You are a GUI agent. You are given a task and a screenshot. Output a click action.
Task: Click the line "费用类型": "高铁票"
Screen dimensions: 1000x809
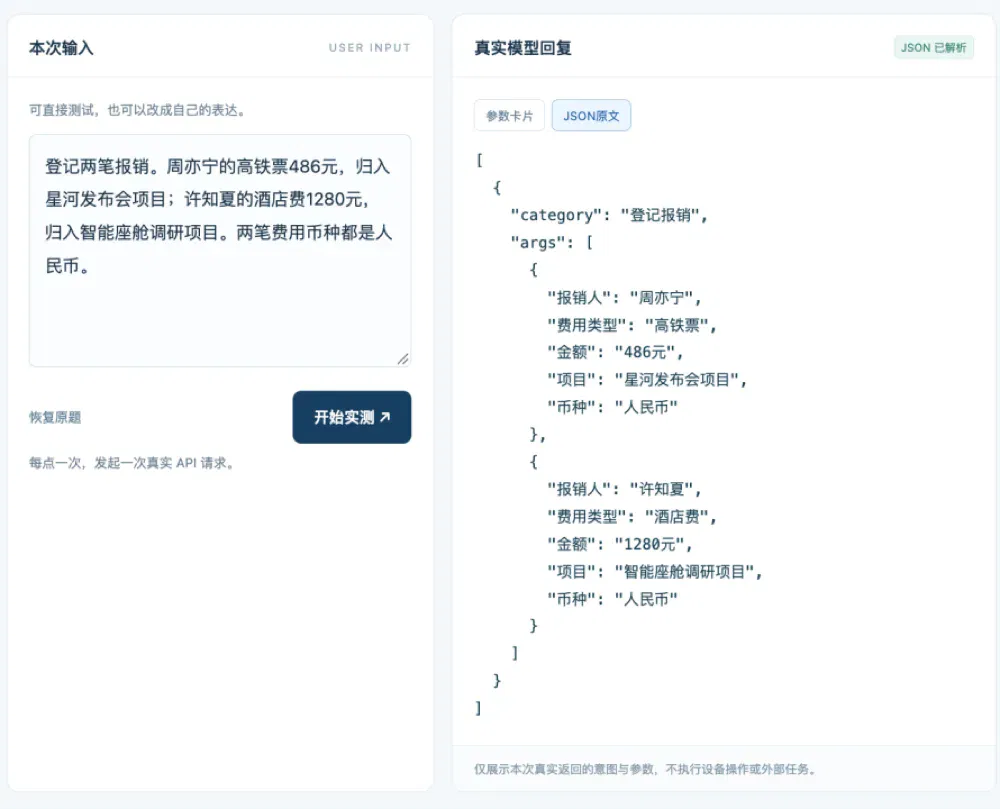632,325
